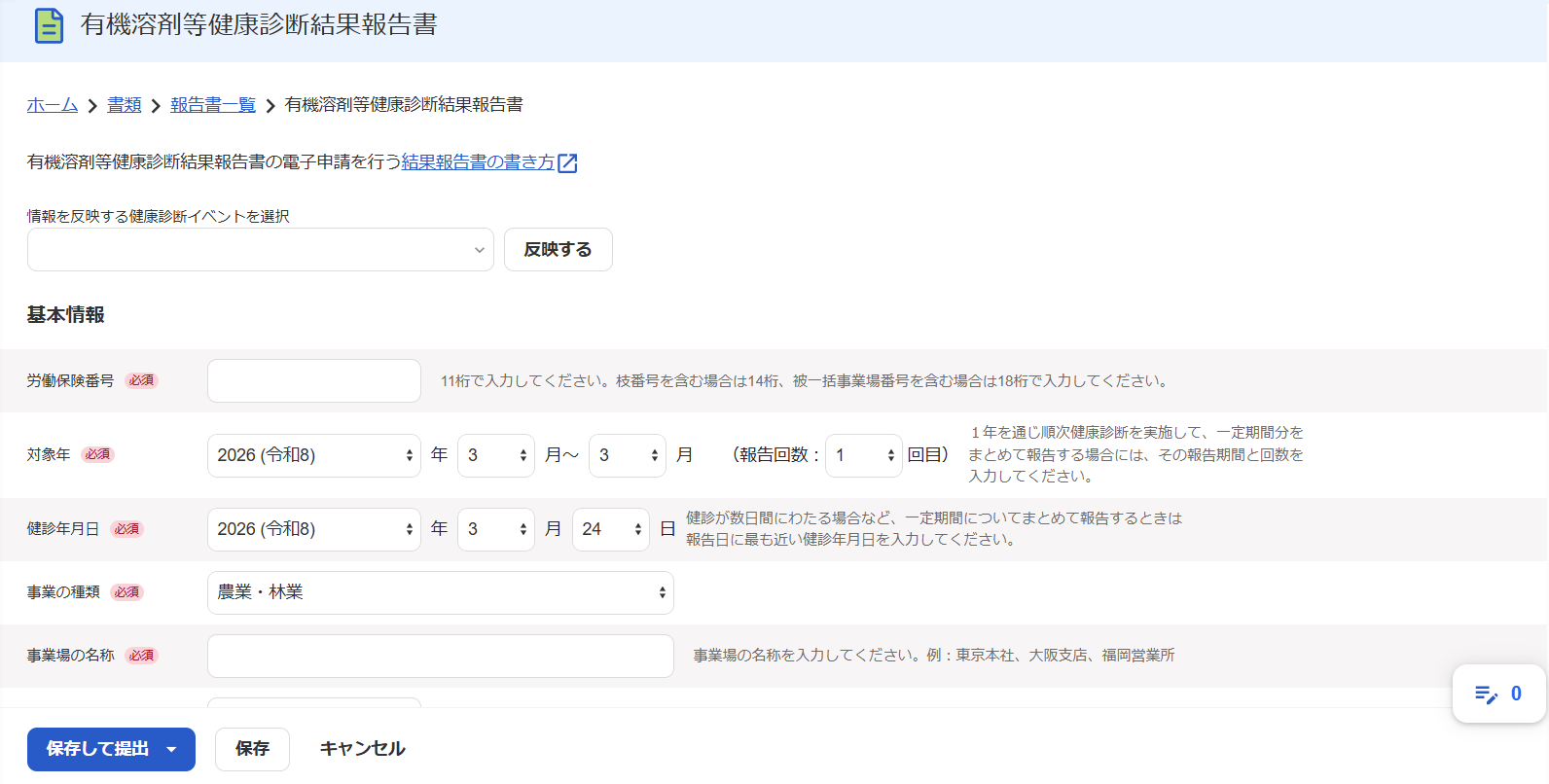Open 結果報告書の書き方 help link
This screenshot has height=784, width=1549.
[478, 162]
